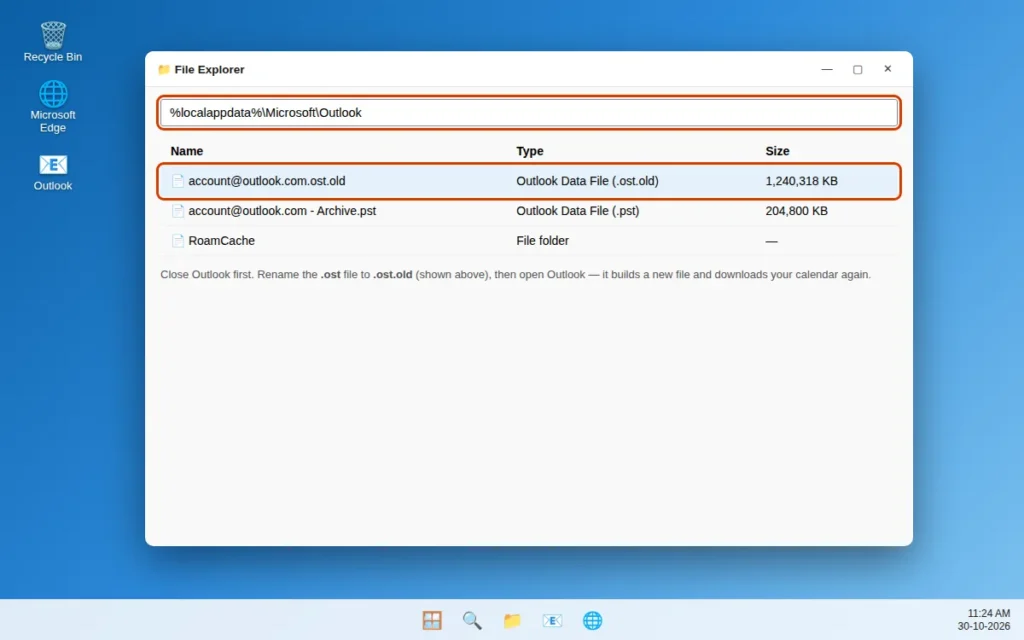
Task: Click file icon beside Archive.pst entry
Action: pyautogui.click(x=178, y=211)
